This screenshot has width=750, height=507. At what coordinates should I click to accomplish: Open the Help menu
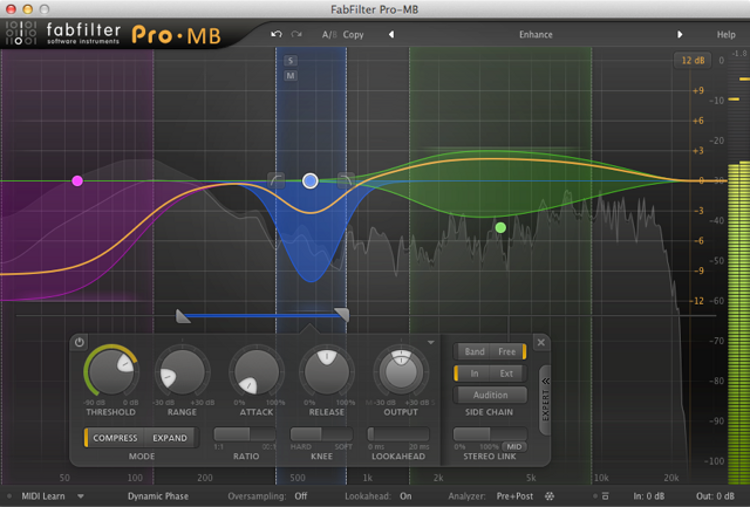(x=726, y=34)
